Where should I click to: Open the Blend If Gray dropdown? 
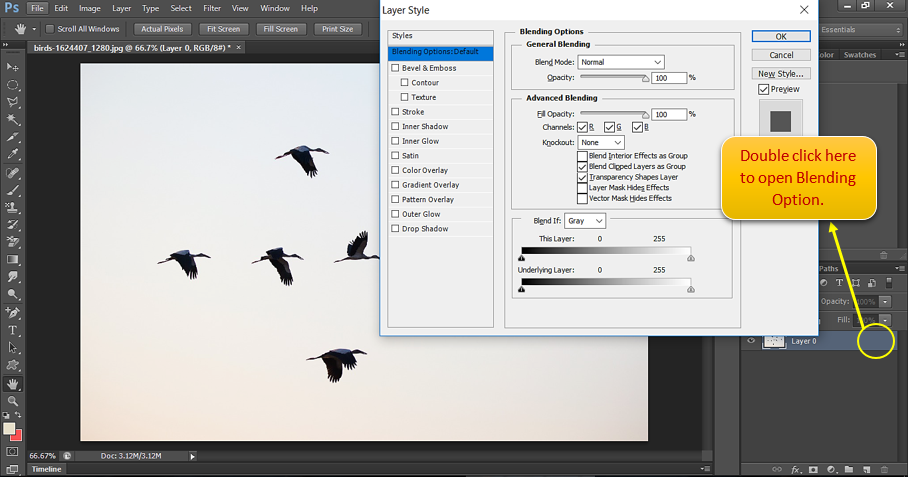(585, 220)
